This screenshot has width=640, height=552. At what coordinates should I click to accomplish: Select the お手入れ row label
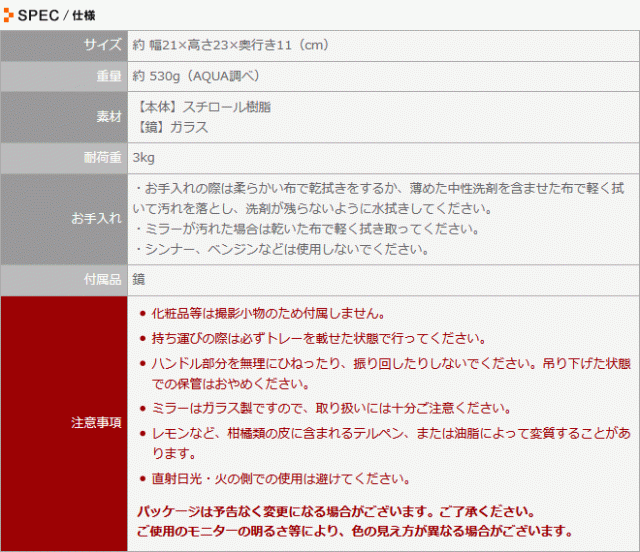[x=96, y=217]
